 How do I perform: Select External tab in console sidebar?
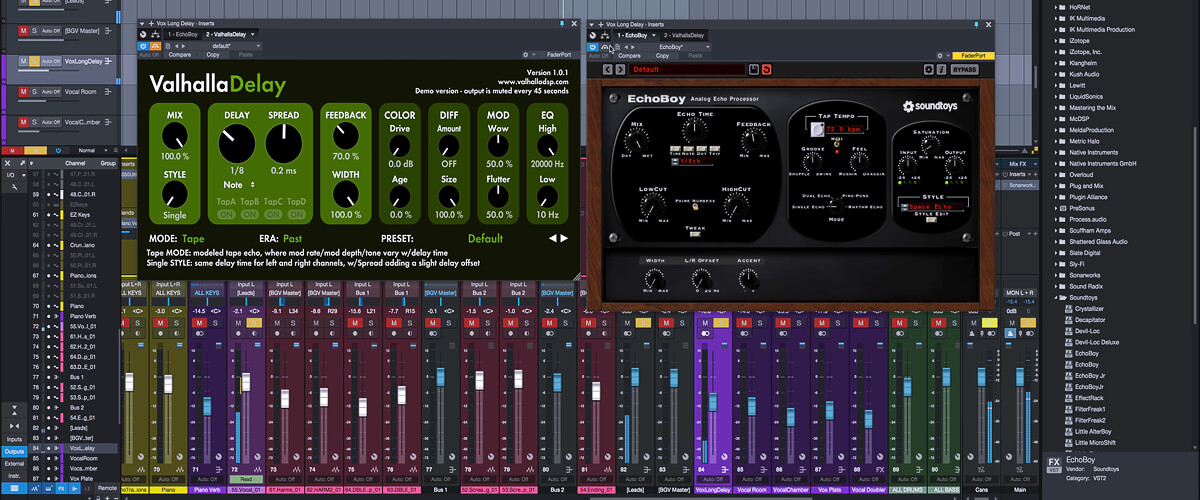(x=14, y=463)
